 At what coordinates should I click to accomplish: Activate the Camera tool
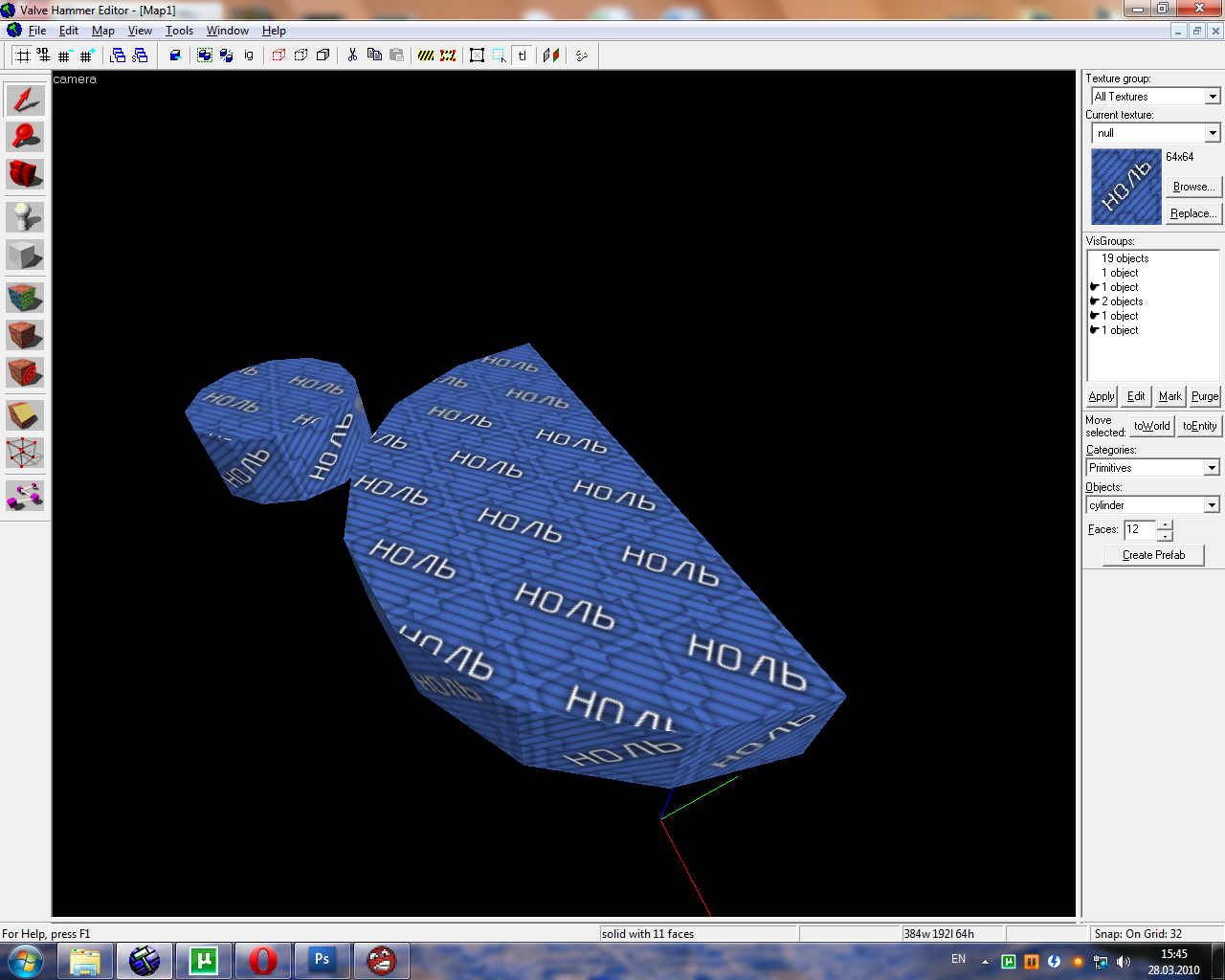[x=25, y=173]
